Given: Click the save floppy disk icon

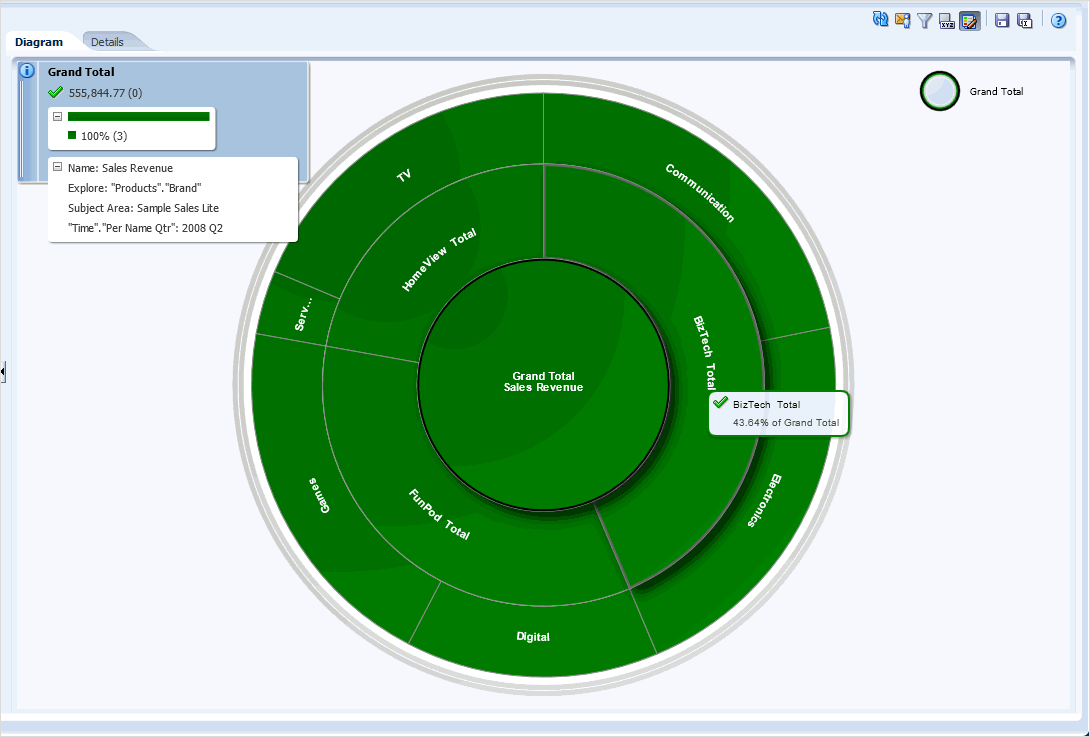Looking at the screenshot, I should click(1003, 20).
